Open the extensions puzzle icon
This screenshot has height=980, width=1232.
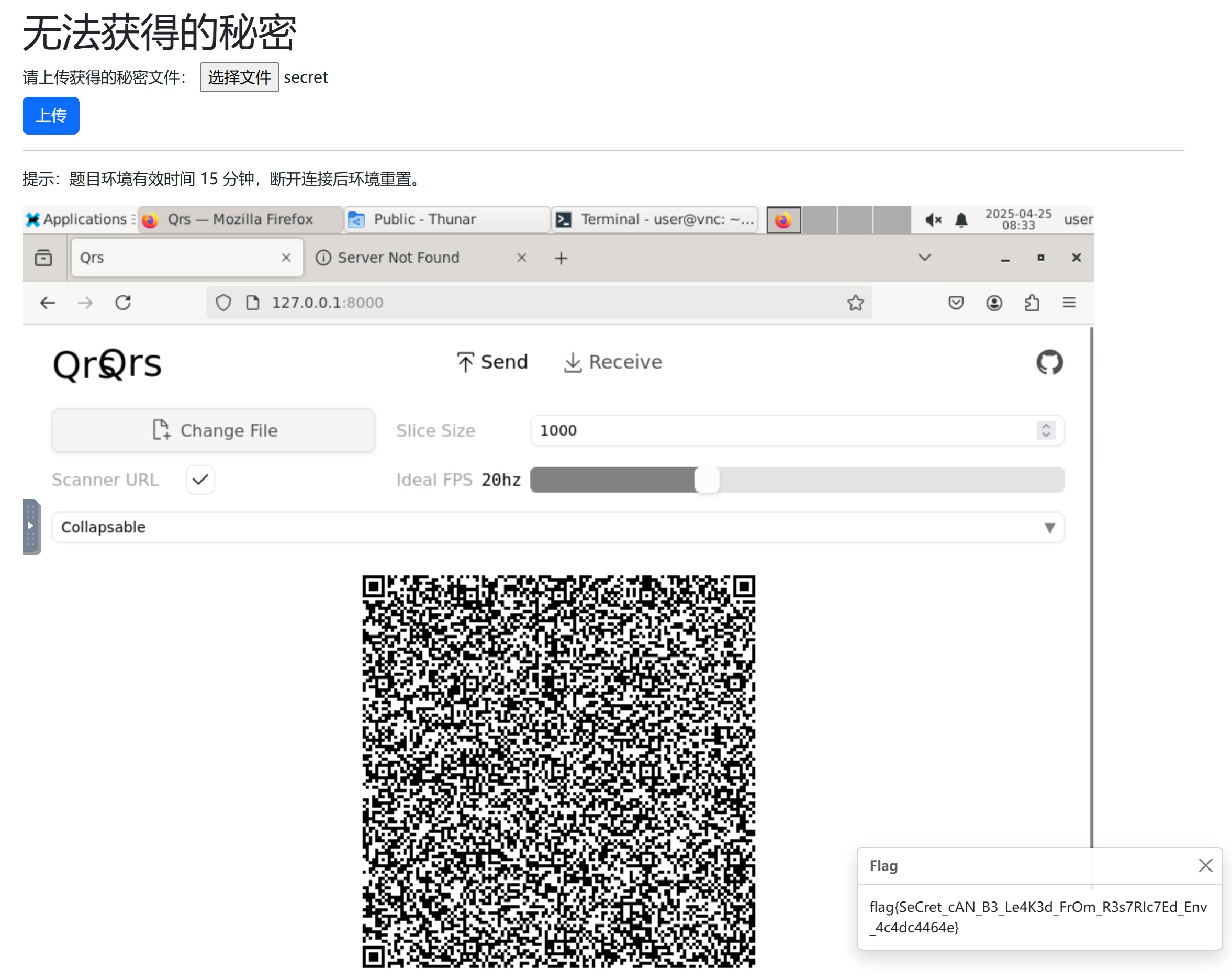[1032, 302]
